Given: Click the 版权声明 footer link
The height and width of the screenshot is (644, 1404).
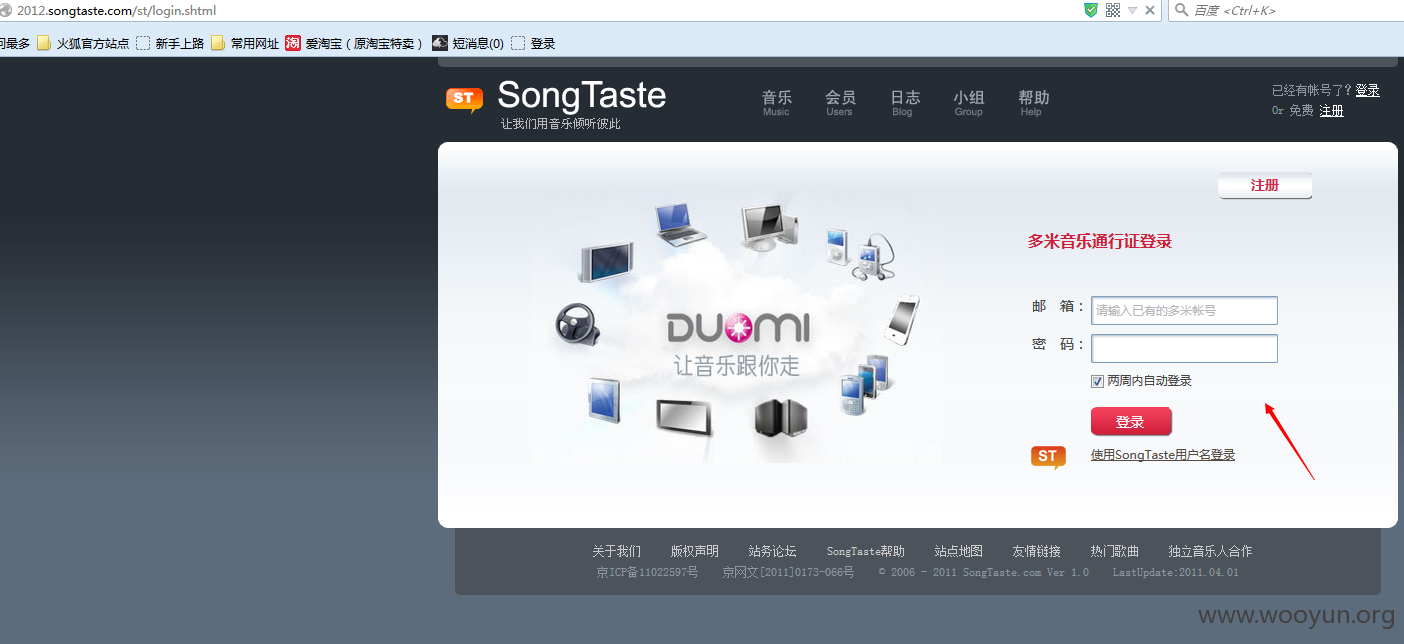Looking at the screenshot, I should click(694, 551).
